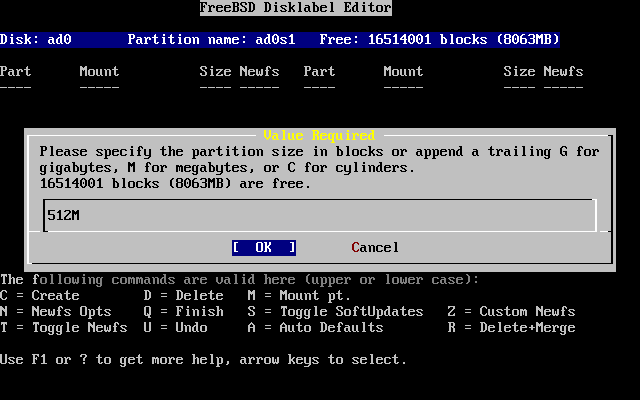The width and height of the screenshot is (640, 400).
Task: Click the Disk: ad0 header label
Action: [35, 40]
